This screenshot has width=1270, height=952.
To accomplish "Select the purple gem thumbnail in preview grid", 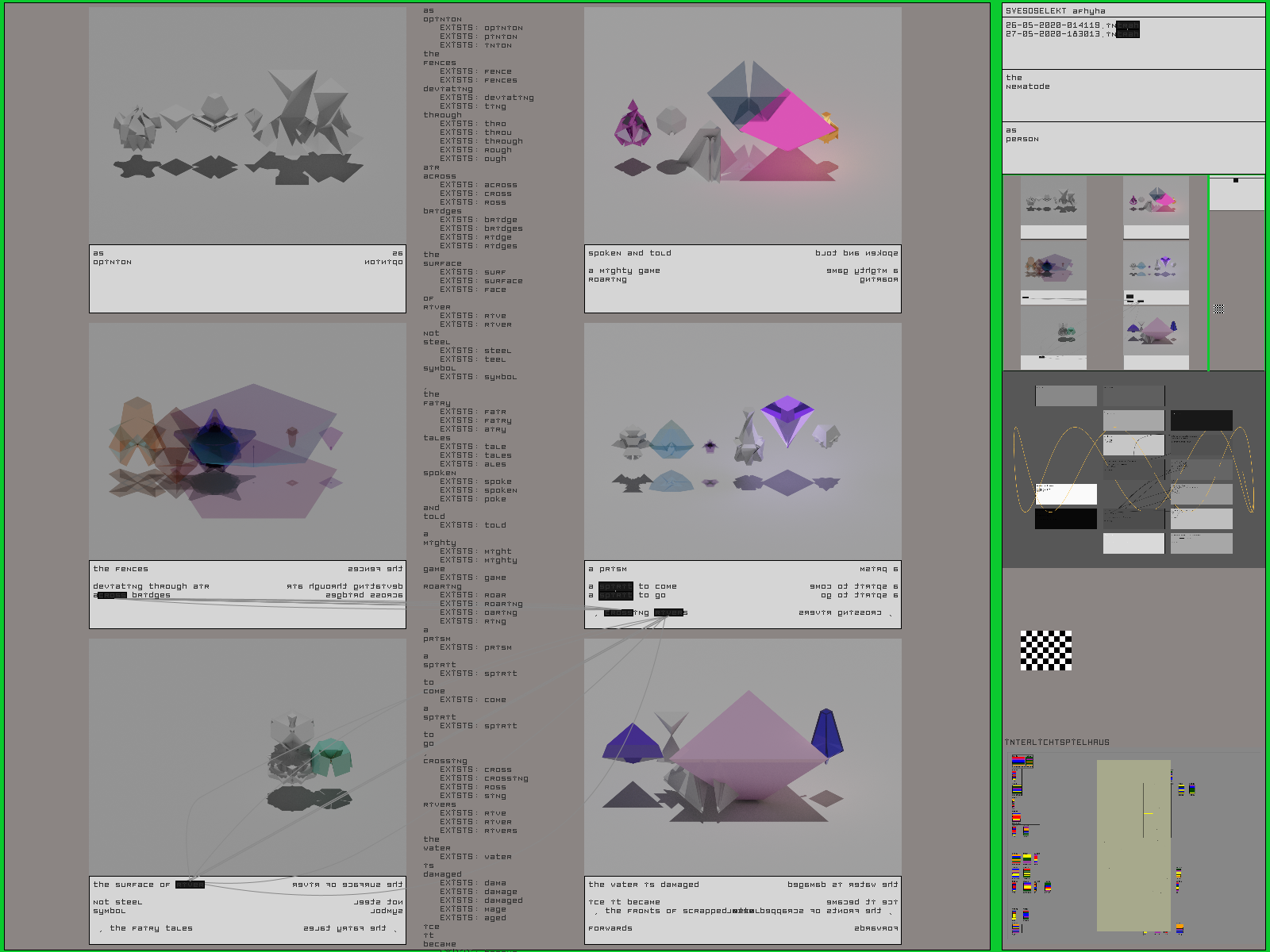I will pos(1156,267).
